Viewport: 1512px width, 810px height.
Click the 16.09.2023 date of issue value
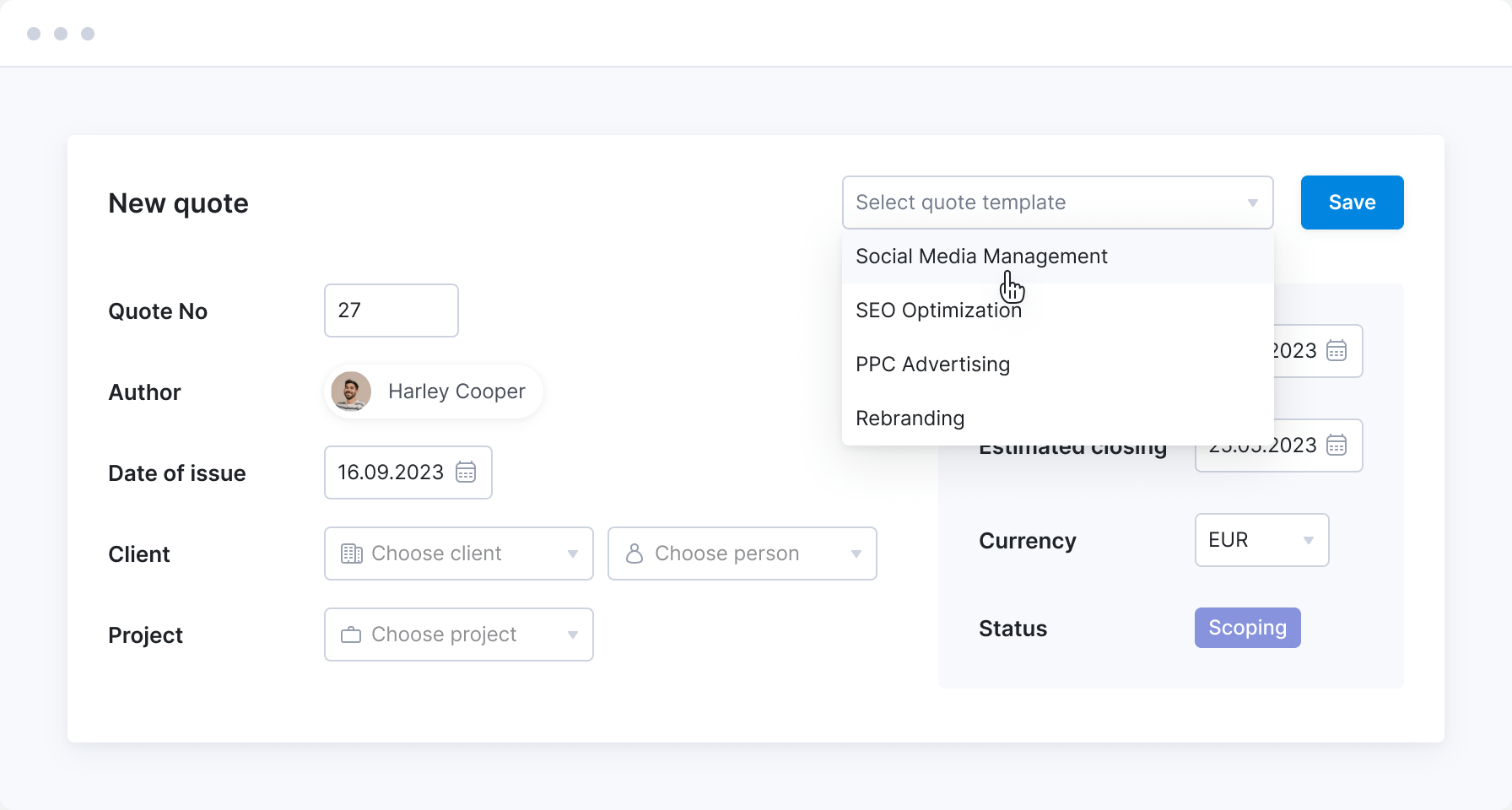[x=391, y=472]
